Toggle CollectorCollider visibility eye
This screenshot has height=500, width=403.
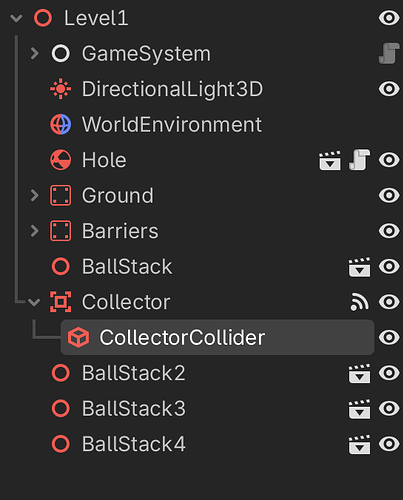click(389, 337)
